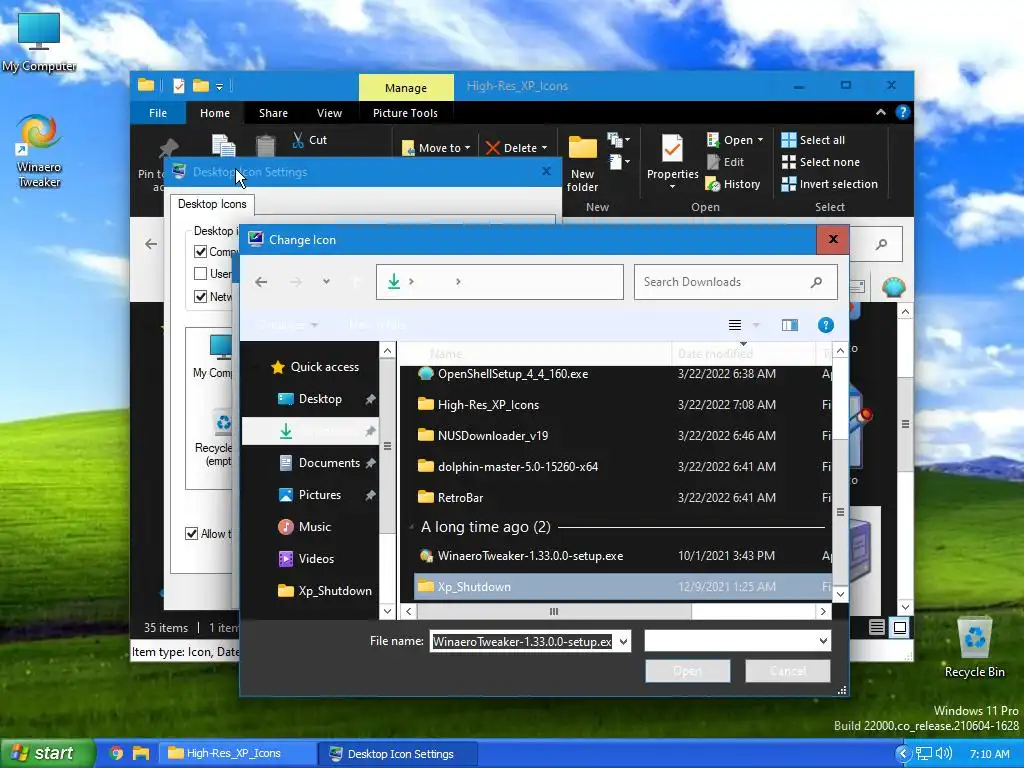Click Open button in Change Icon dialog
The width and height of the screenshot is (1024, 768).
[x=687, y=671]
